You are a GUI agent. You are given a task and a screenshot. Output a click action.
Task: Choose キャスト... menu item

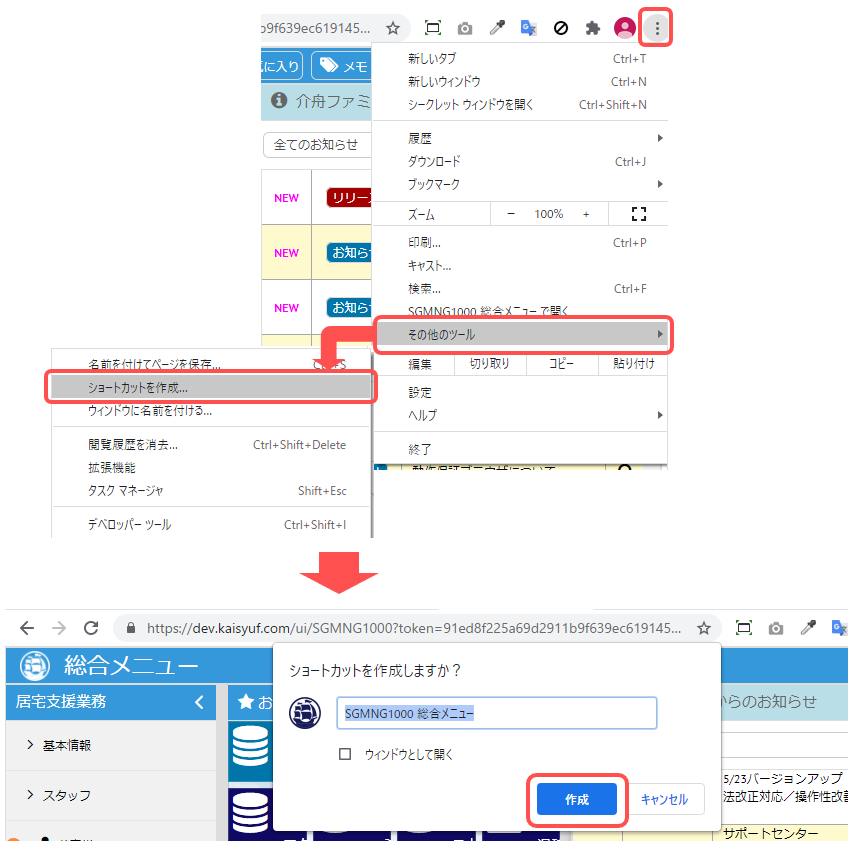[520, 266]
